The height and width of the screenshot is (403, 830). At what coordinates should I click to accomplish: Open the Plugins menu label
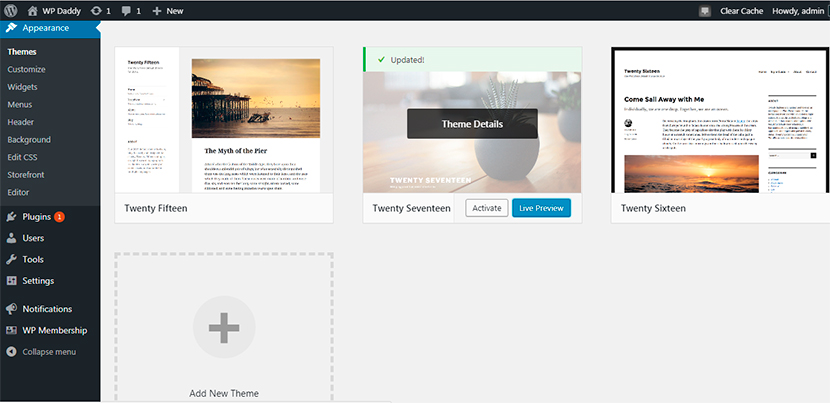click(37, 217)
